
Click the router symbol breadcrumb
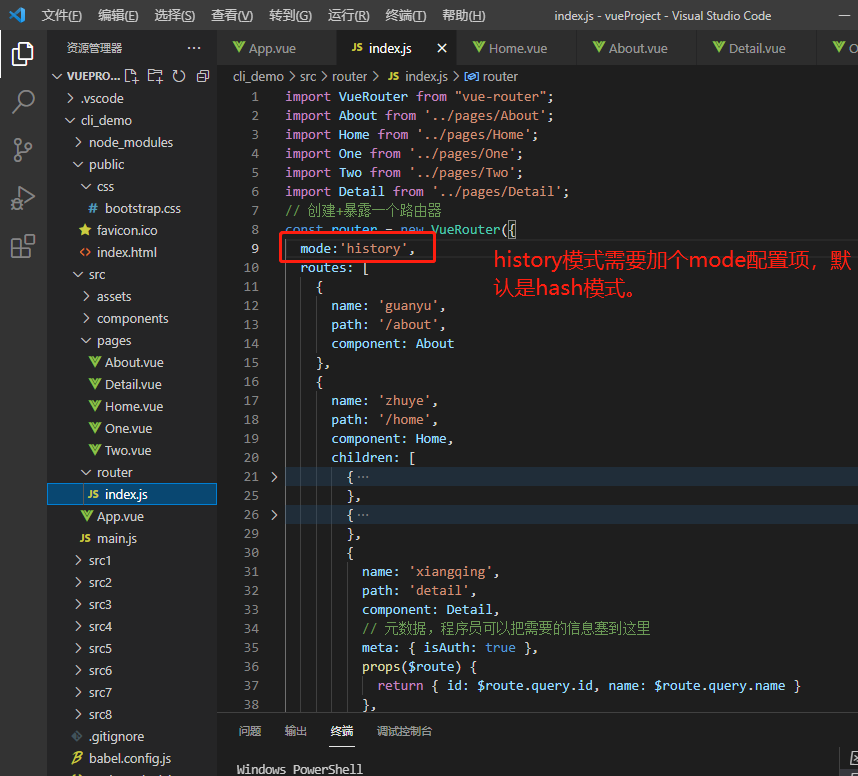click(x=491, y=77)
